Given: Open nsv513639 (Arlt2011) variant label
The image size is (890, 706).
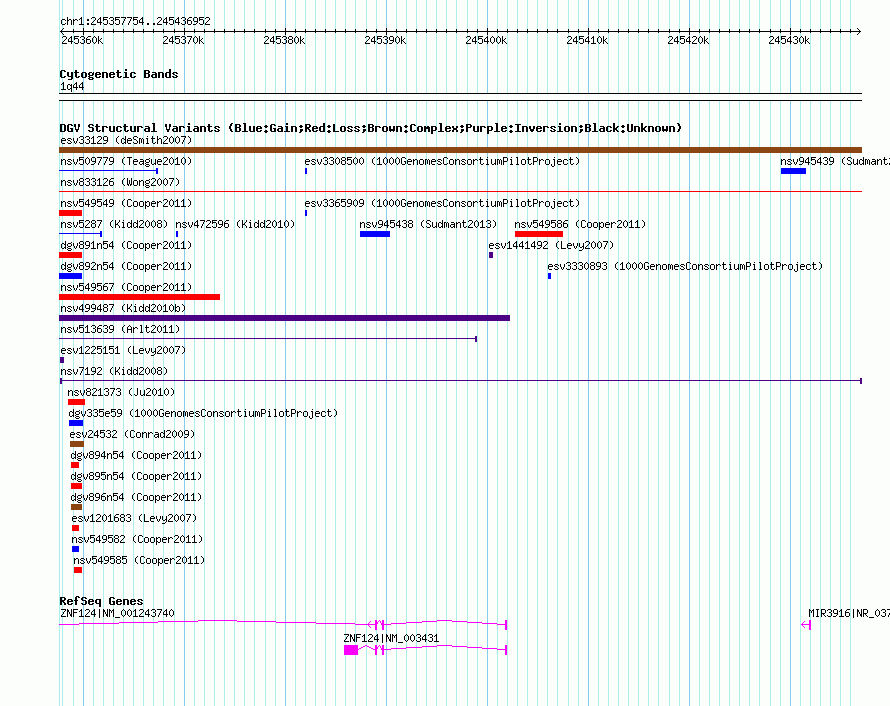Looking at the screenshot, I should pos(120,329).
